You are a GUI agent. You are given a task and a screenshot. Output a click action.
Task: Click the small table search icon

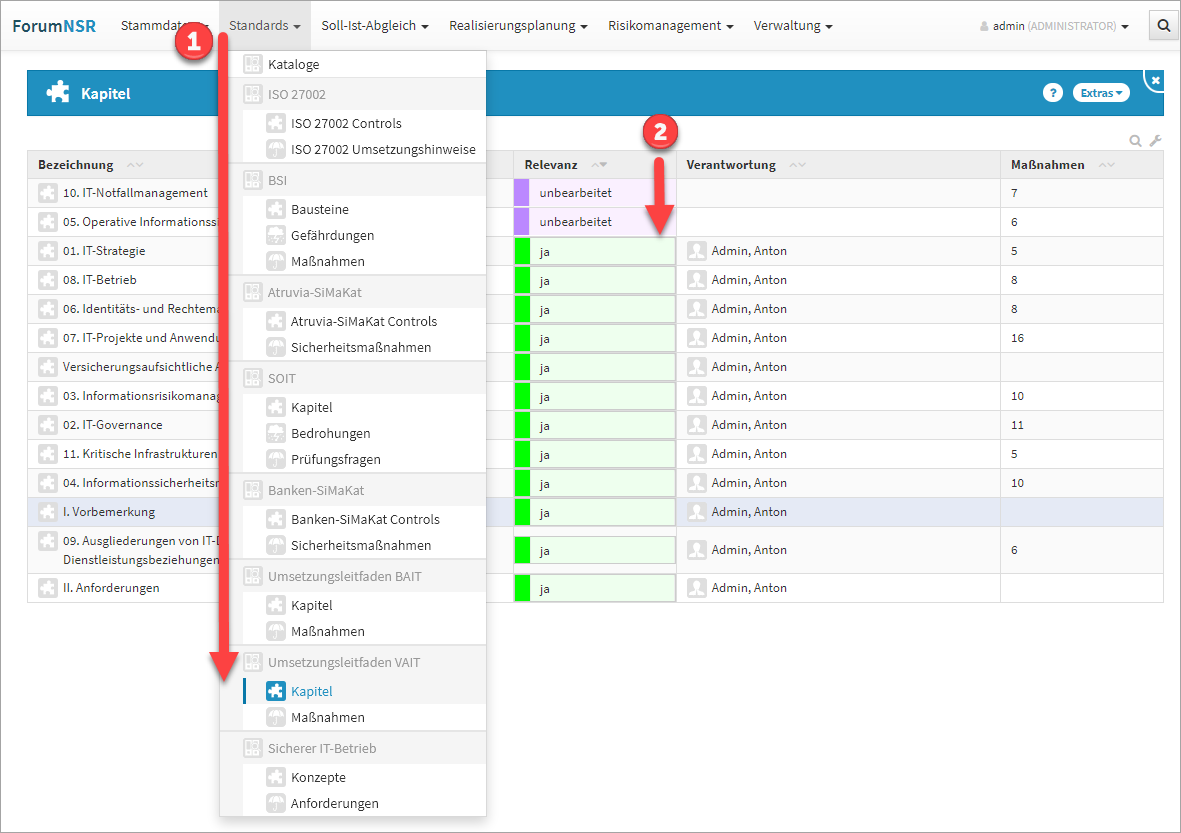1136,141
